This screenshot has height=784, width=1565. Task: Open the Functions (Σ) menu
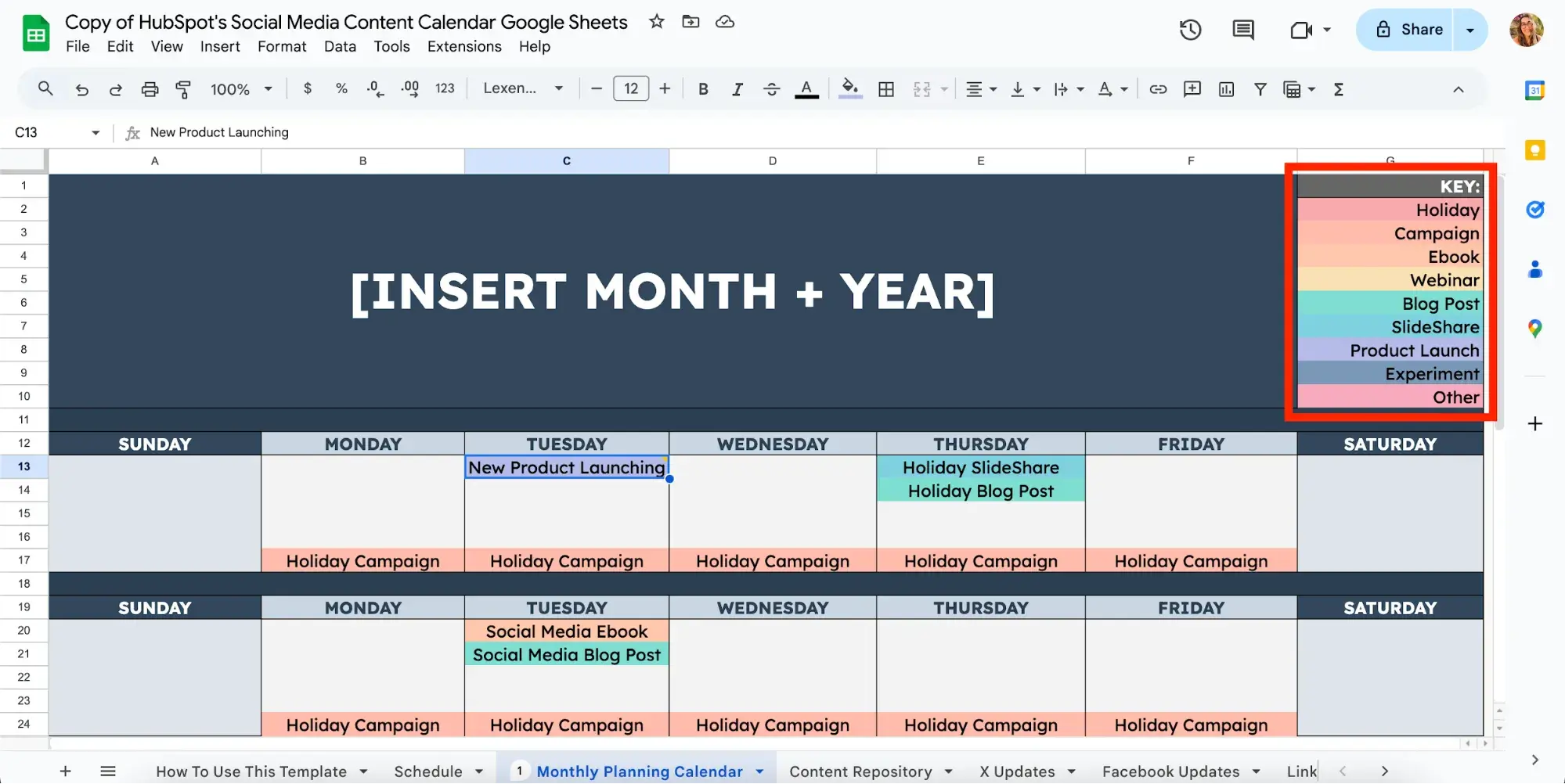click(1339, 88)
